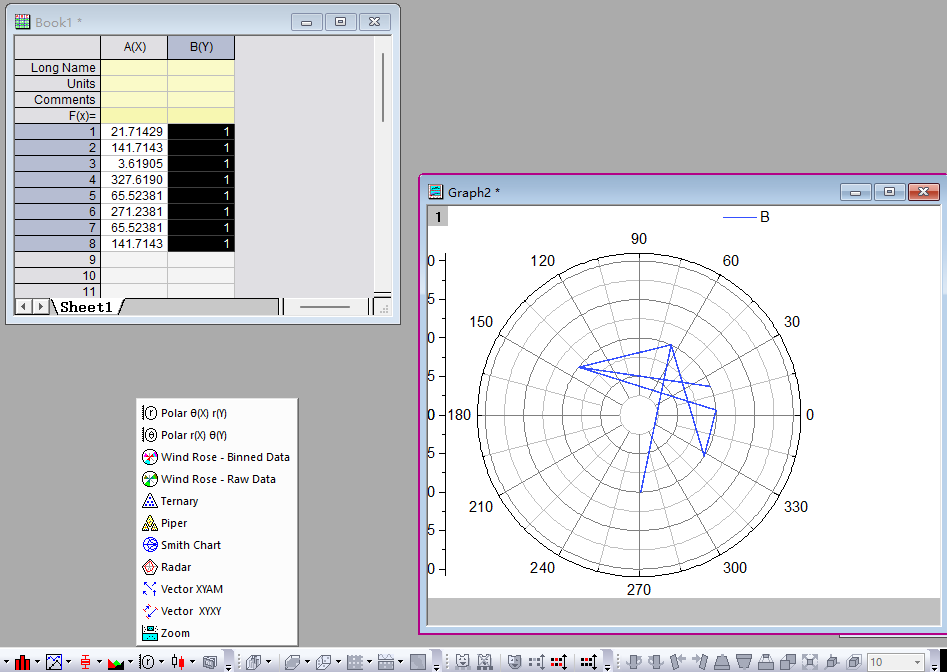Click the gray contour image plot icon
947x672 pixels.
tap(418, 662)
